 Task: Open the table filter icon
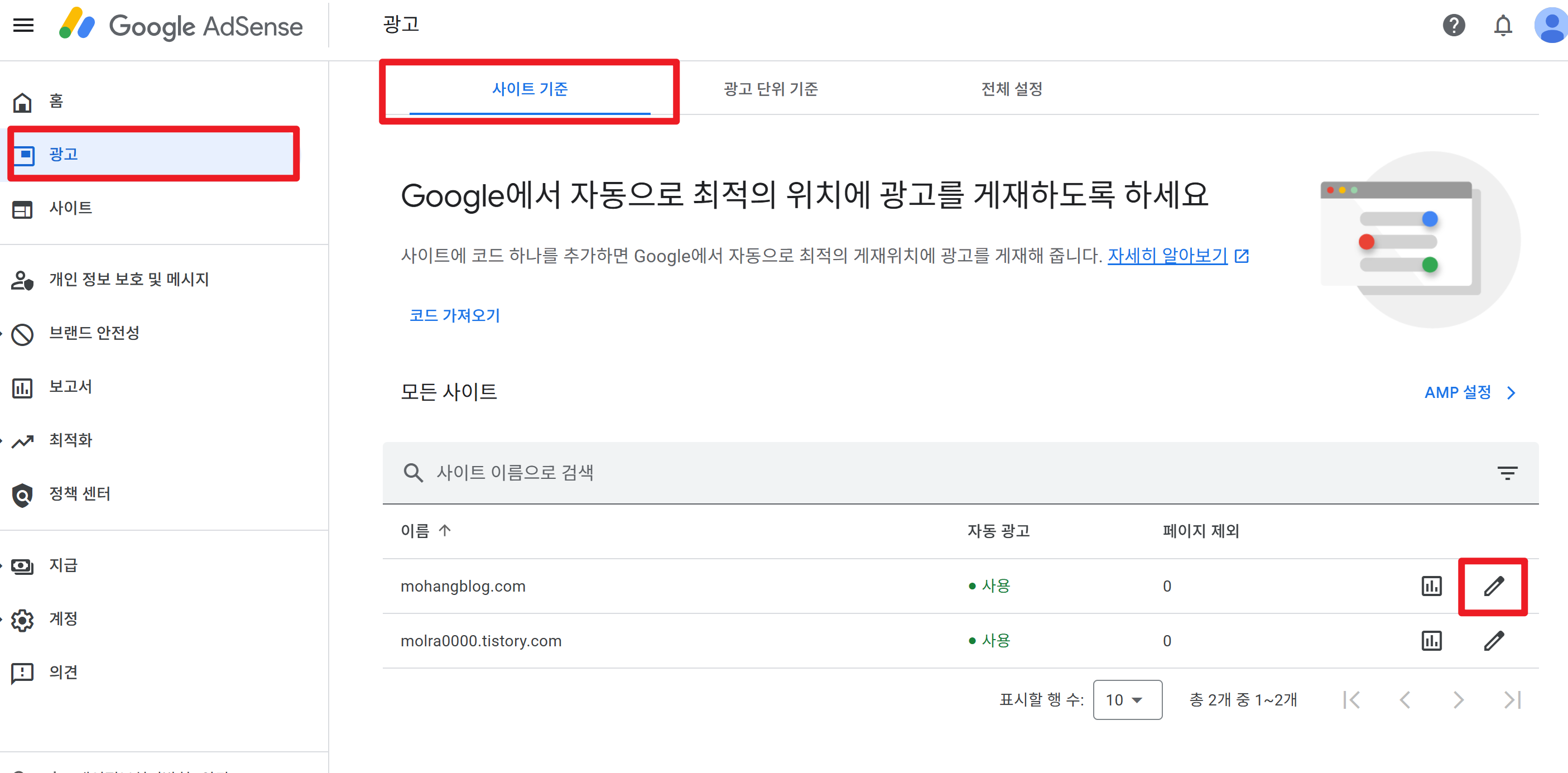pyautogui.click(x=1507, y=472)
